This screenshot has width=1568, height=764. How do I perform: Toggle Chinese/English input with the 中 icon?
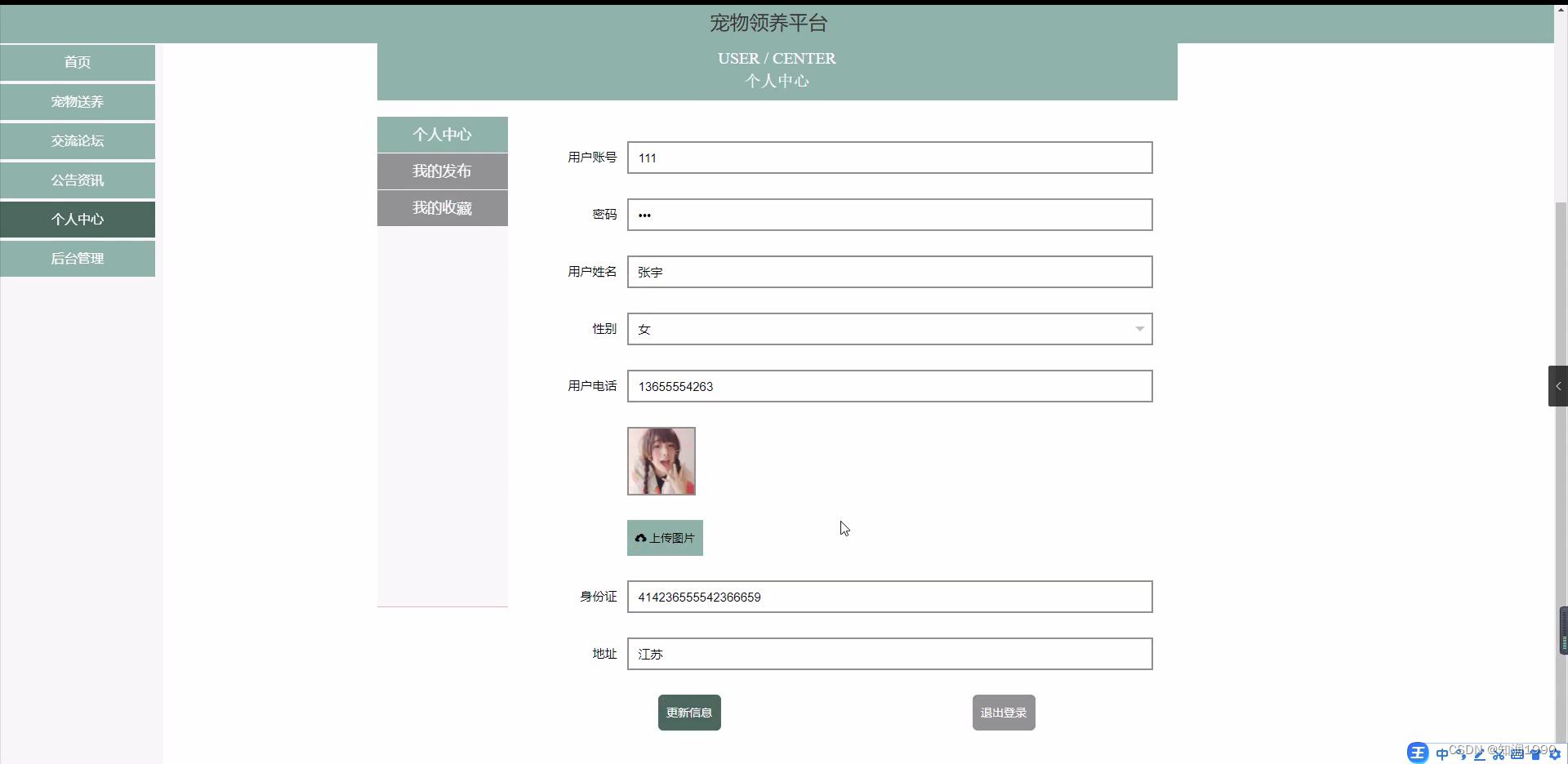(1442, 754)
